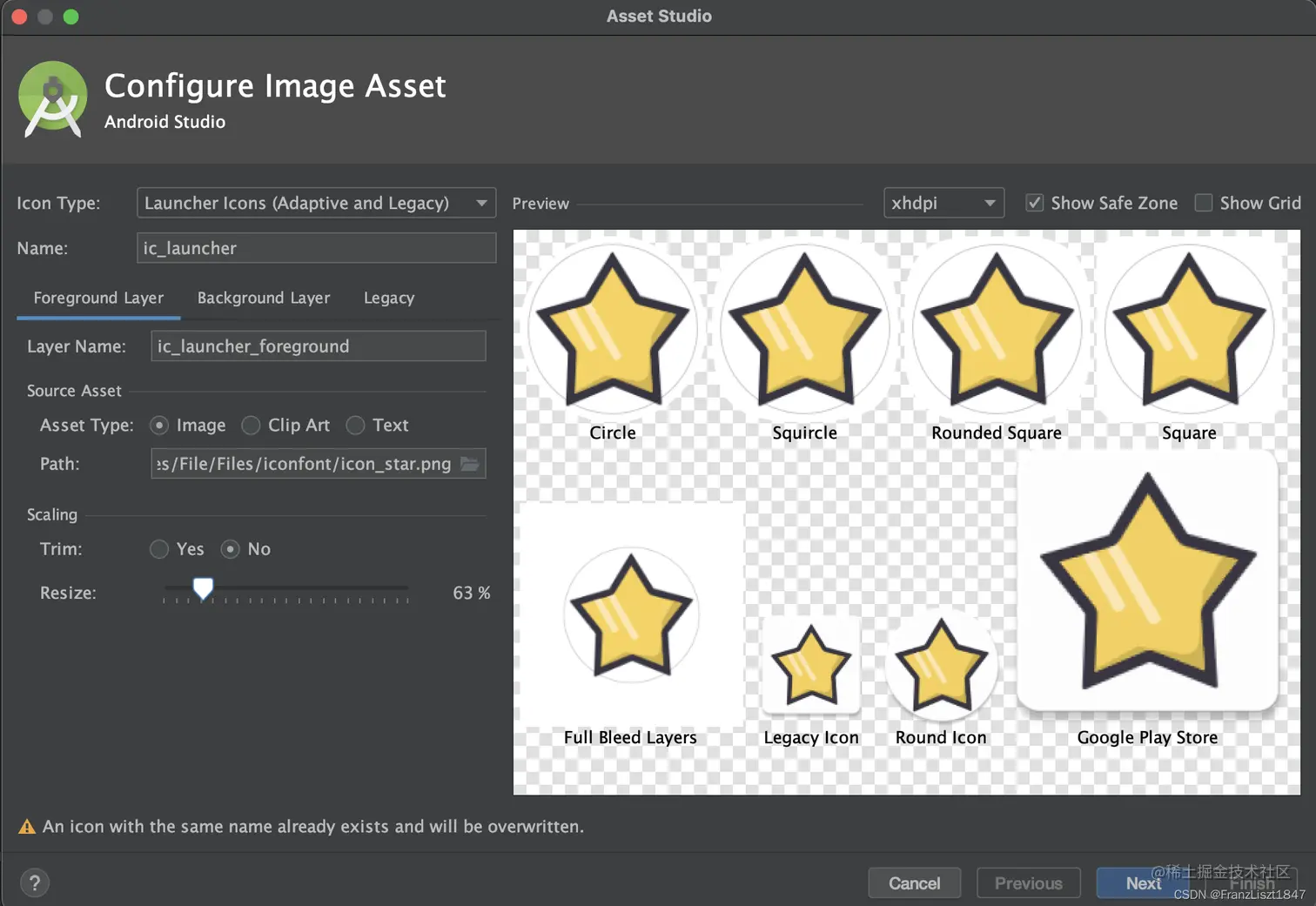Click the Name field ic_launcher
Screen dimensions: 1316x906
316,248
